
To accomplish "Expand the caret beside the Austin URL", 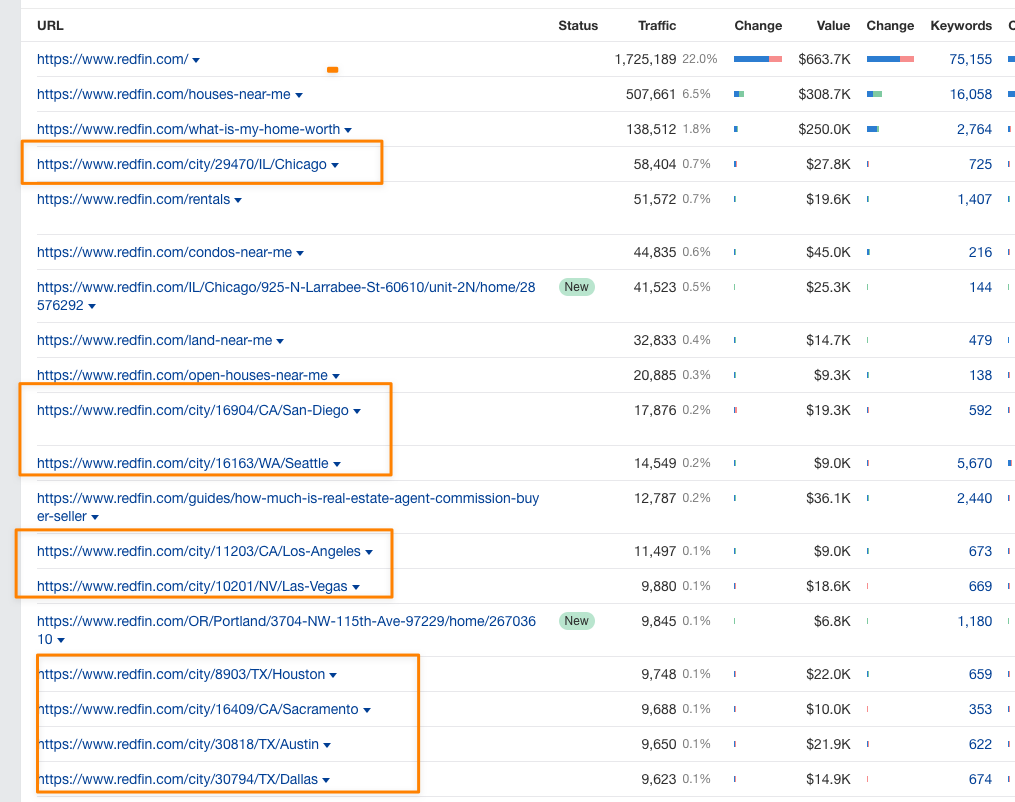I will 327,745.
